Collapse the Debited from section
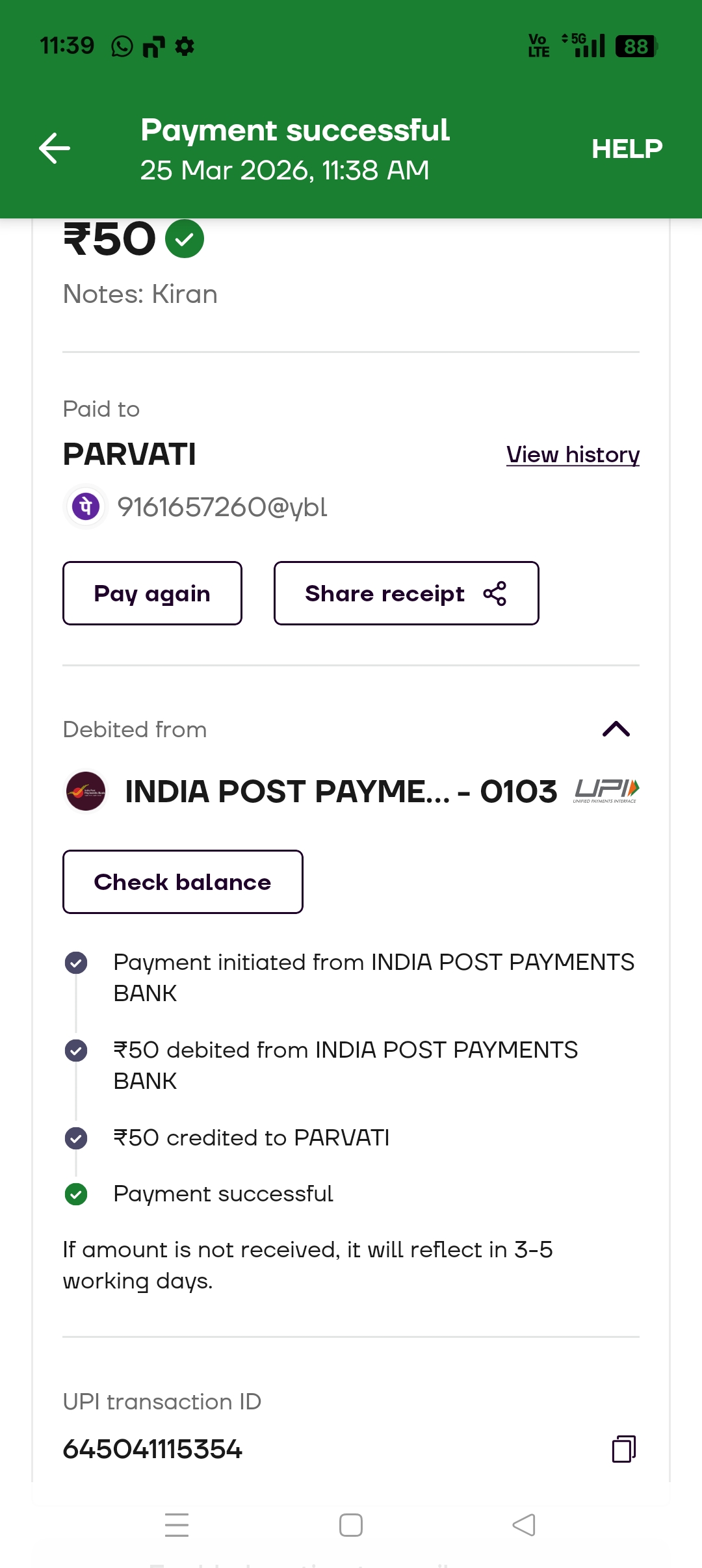702x1568 pixels. pyautogui.click(x=616, y=729)
